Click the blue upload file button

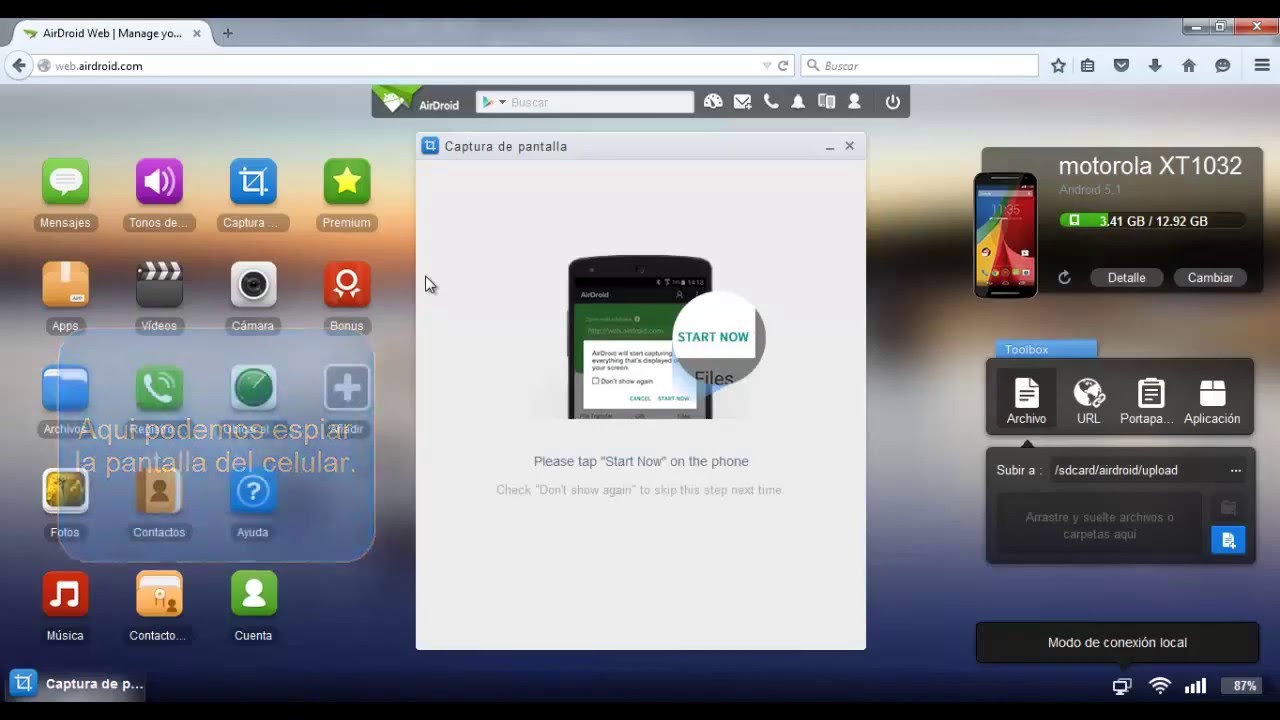pos(1228,540)
